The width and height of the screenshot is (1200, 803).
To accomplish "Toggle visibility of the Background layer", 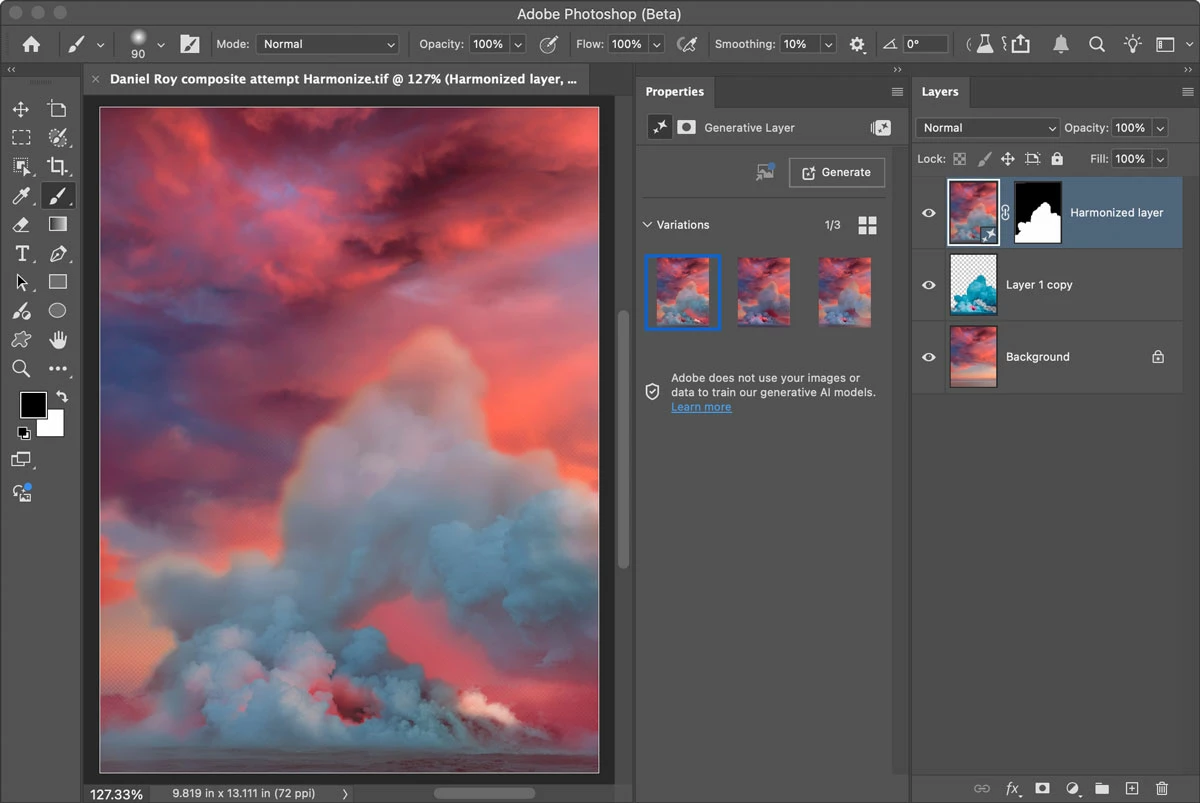I will (x=929, y=357).
